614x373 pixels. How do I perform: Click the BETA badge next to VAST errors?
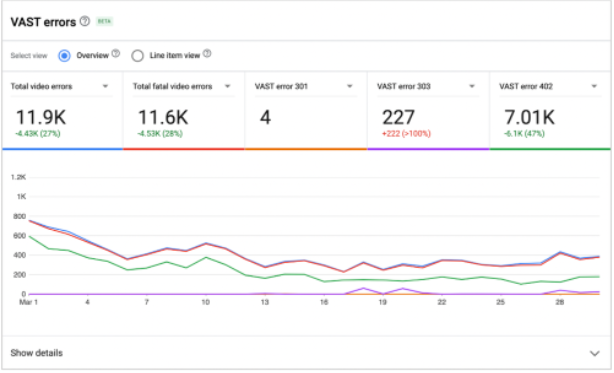(104, 21)
